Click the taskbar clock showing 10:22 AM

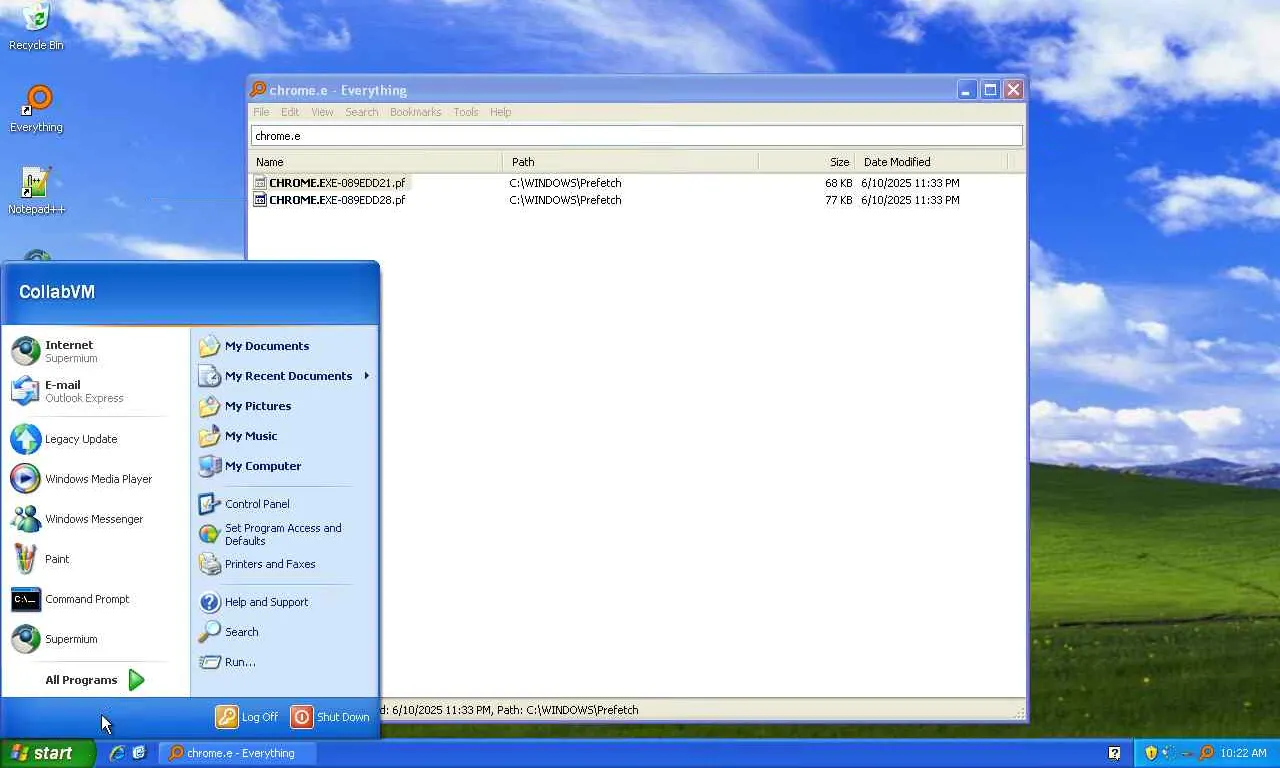tap(1244, 753)
